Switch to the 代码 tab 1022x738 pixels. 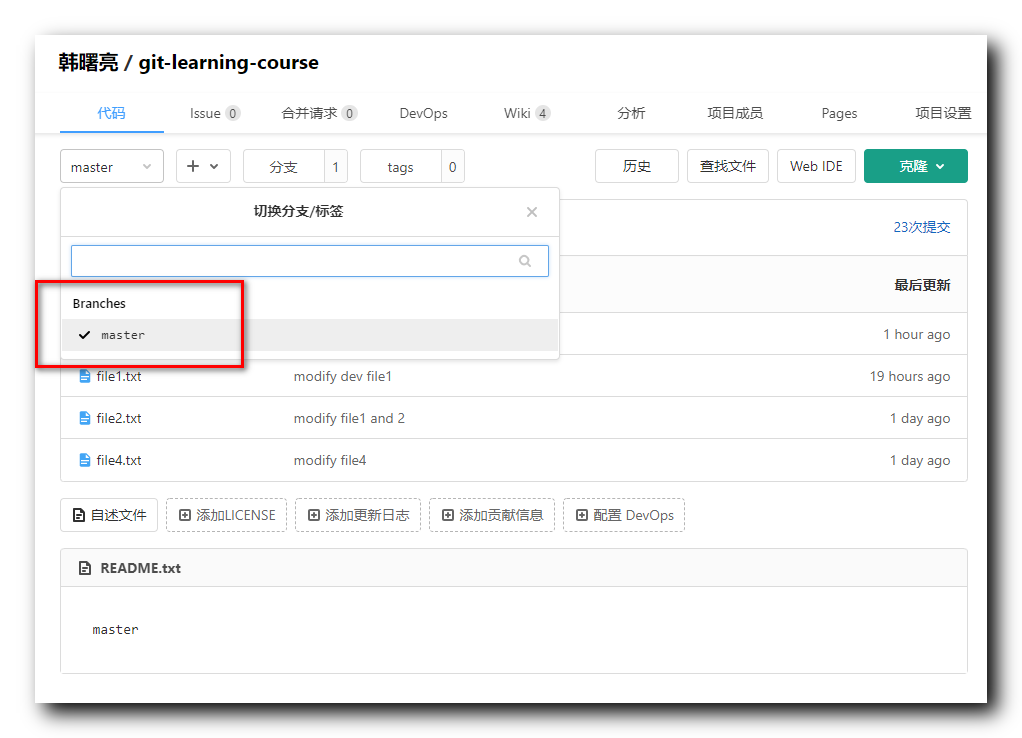coord(111,113)
